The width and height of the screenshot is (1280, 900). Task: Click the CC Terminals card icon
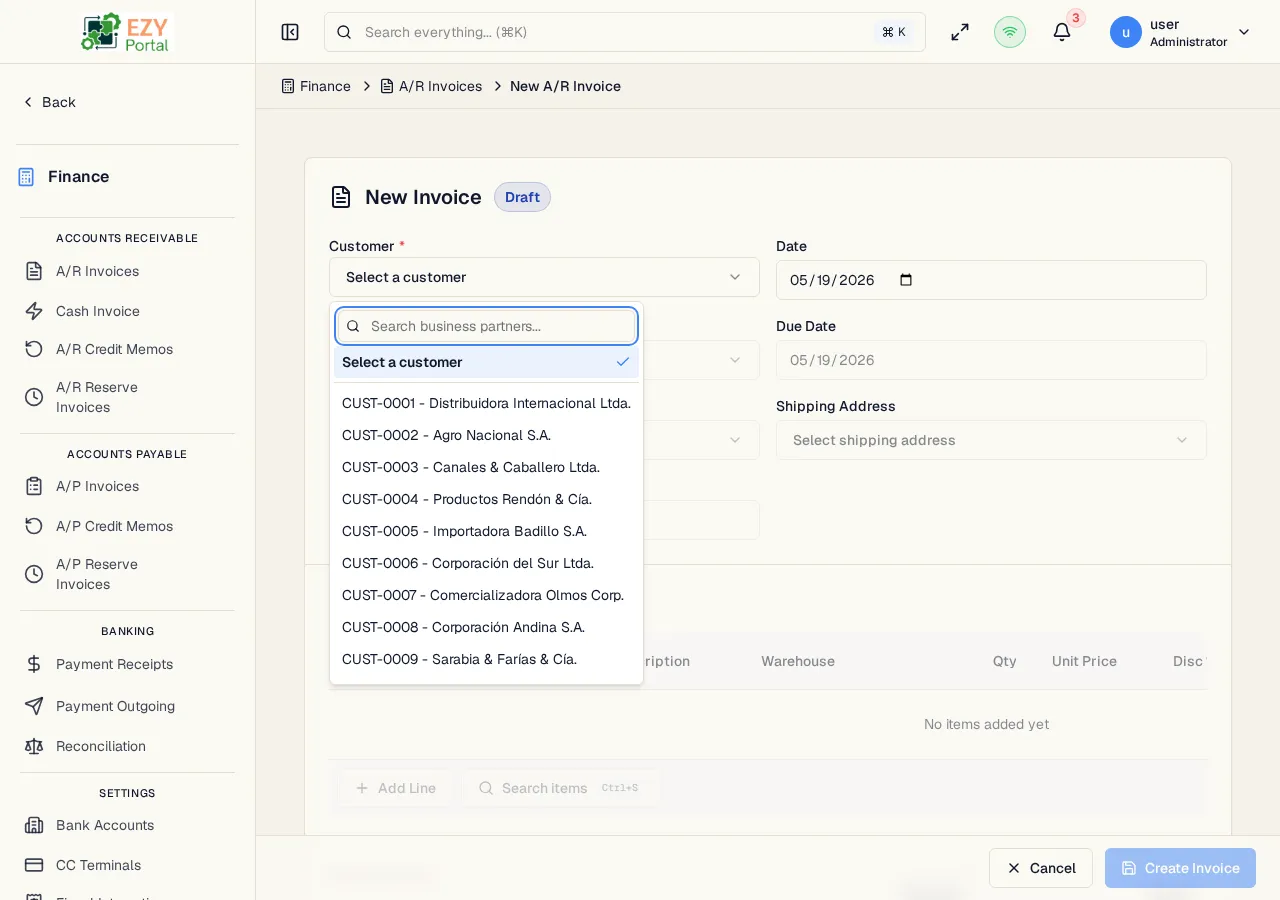(x=34, y=865)
